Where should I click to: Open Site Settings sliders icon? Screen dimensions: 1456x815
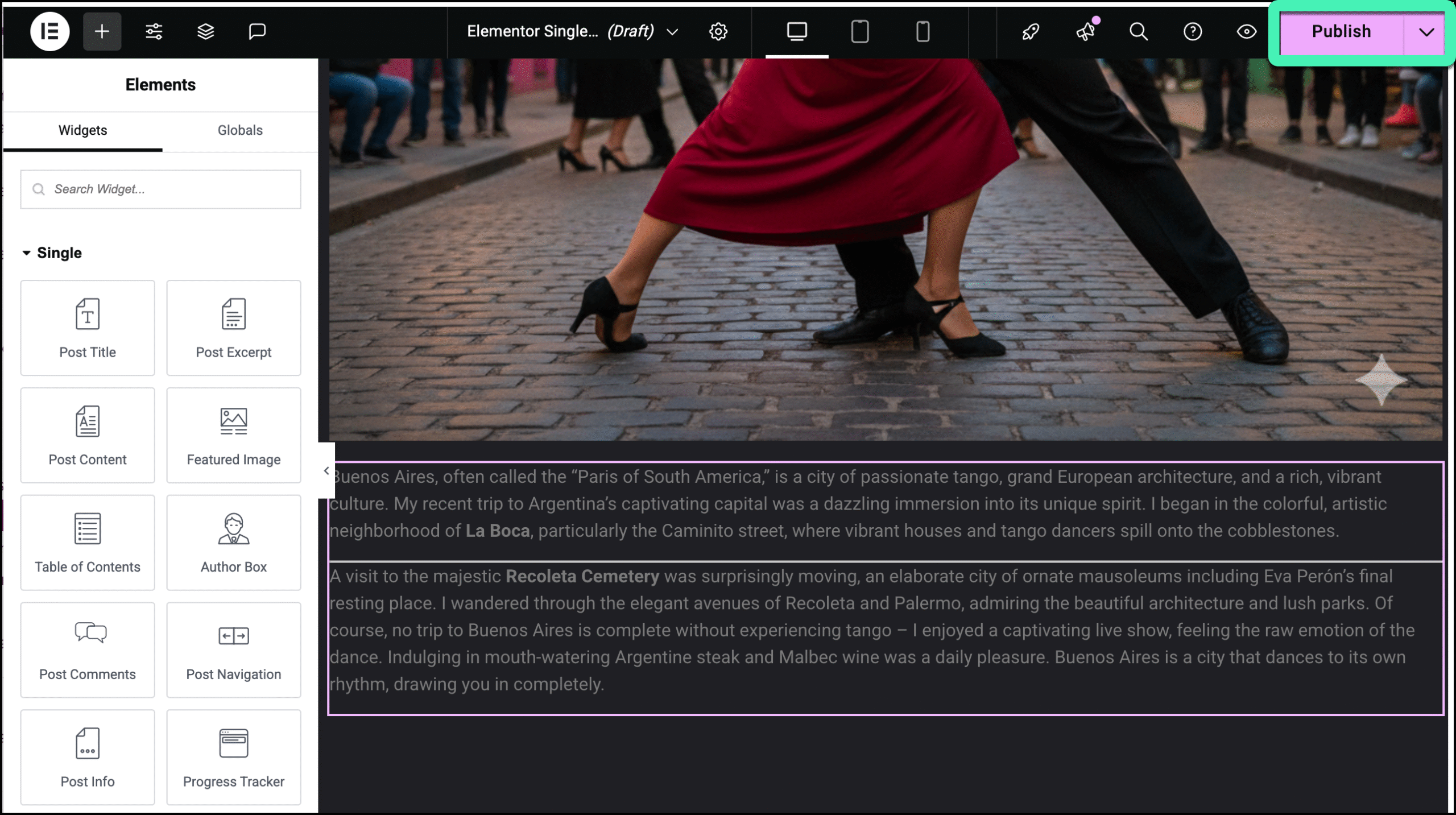154,31
